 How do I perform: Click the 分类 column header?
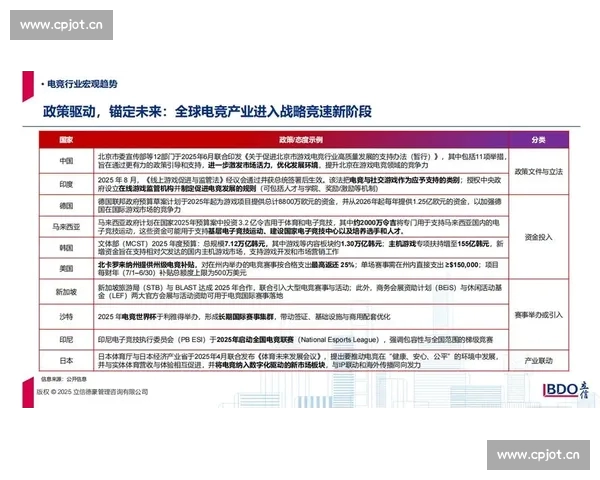538,140
